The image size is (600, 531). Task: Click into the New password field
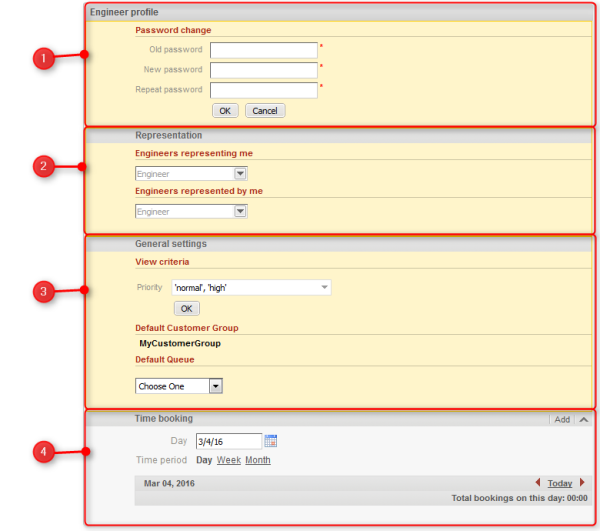263,70
